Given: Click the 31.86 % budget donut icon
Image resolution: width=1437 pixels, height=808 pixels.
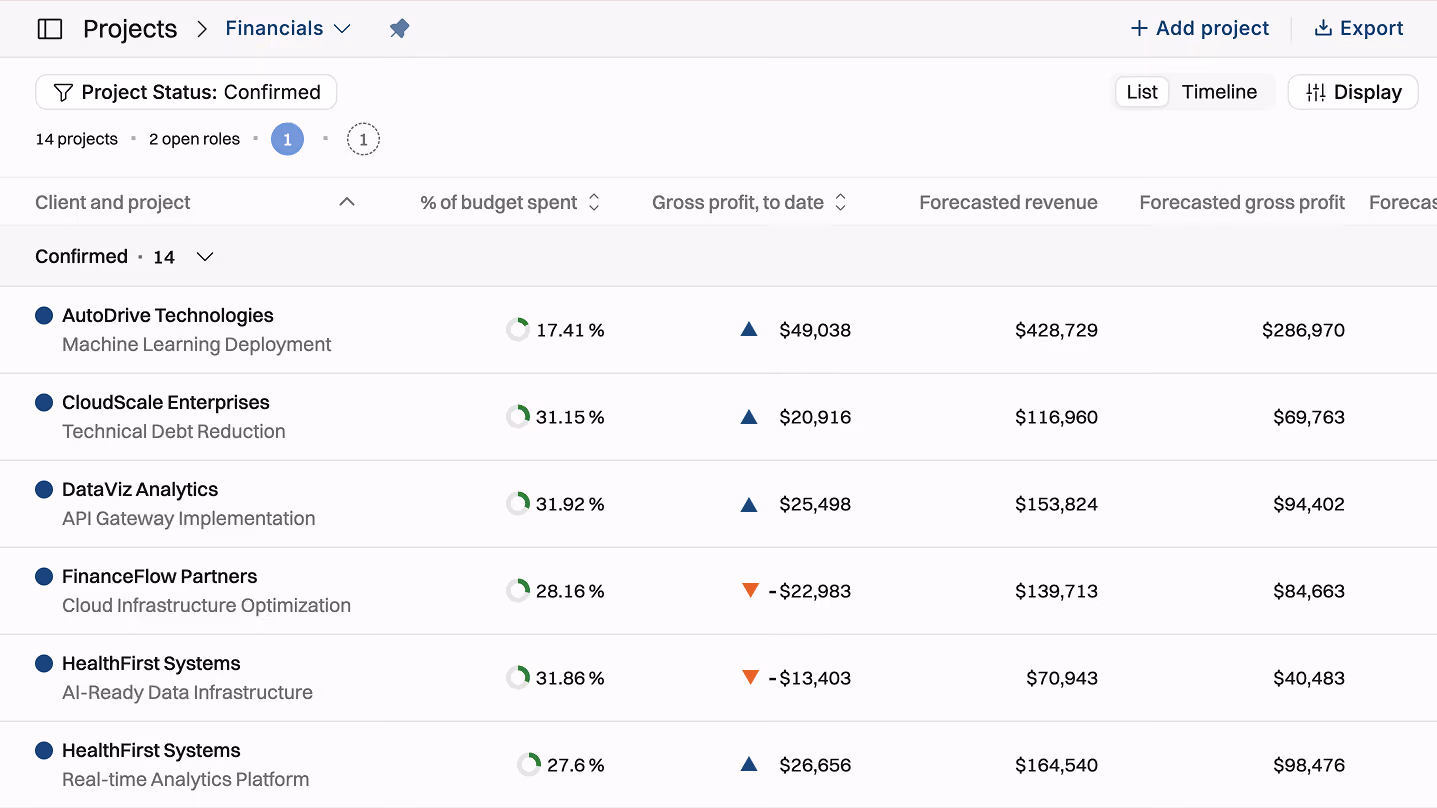Looking at the screenshot, I should click(518, 678).
